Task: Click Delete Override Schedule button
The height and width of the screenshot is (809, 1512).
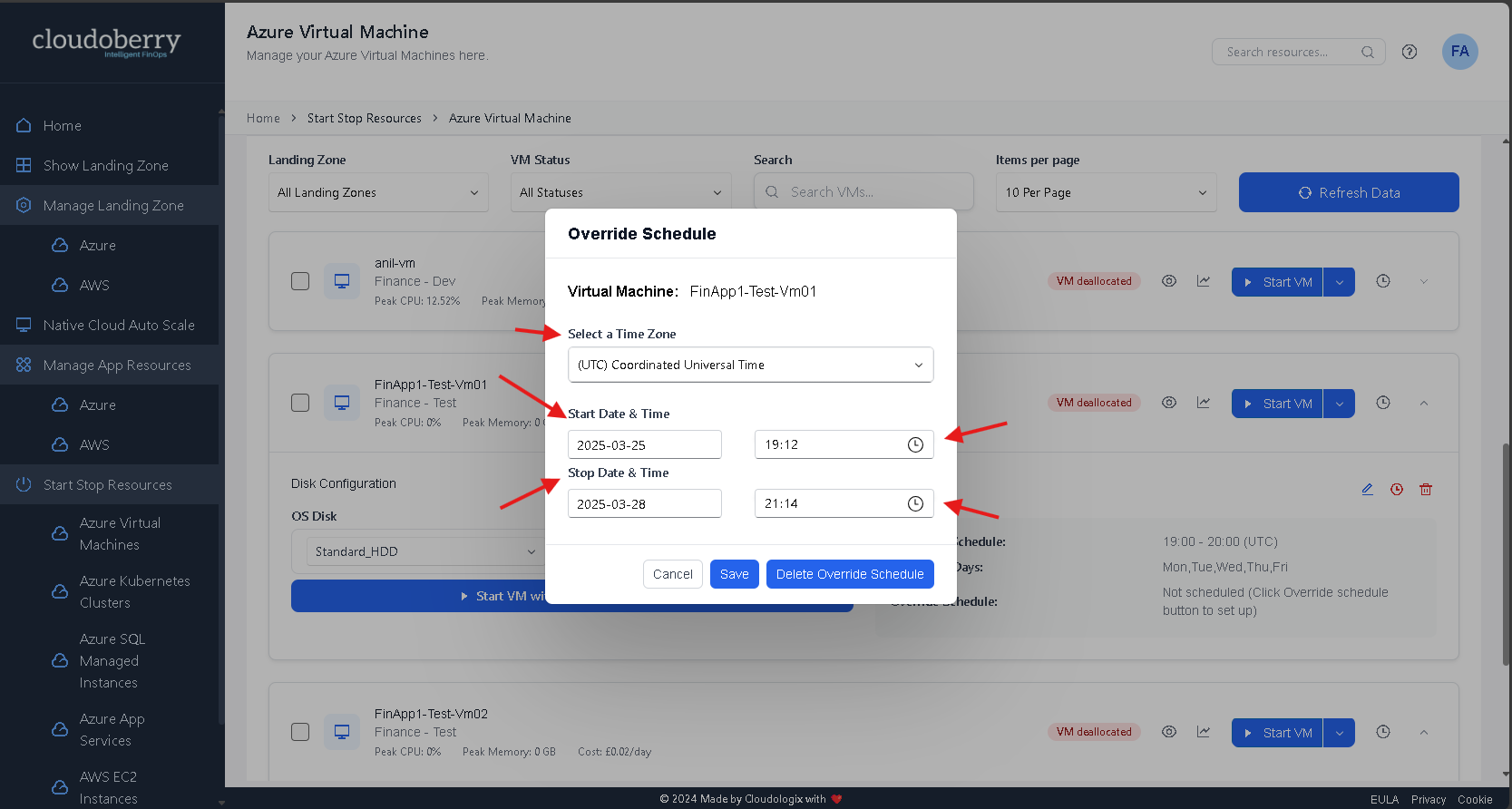Action: (x=850, y=574)
